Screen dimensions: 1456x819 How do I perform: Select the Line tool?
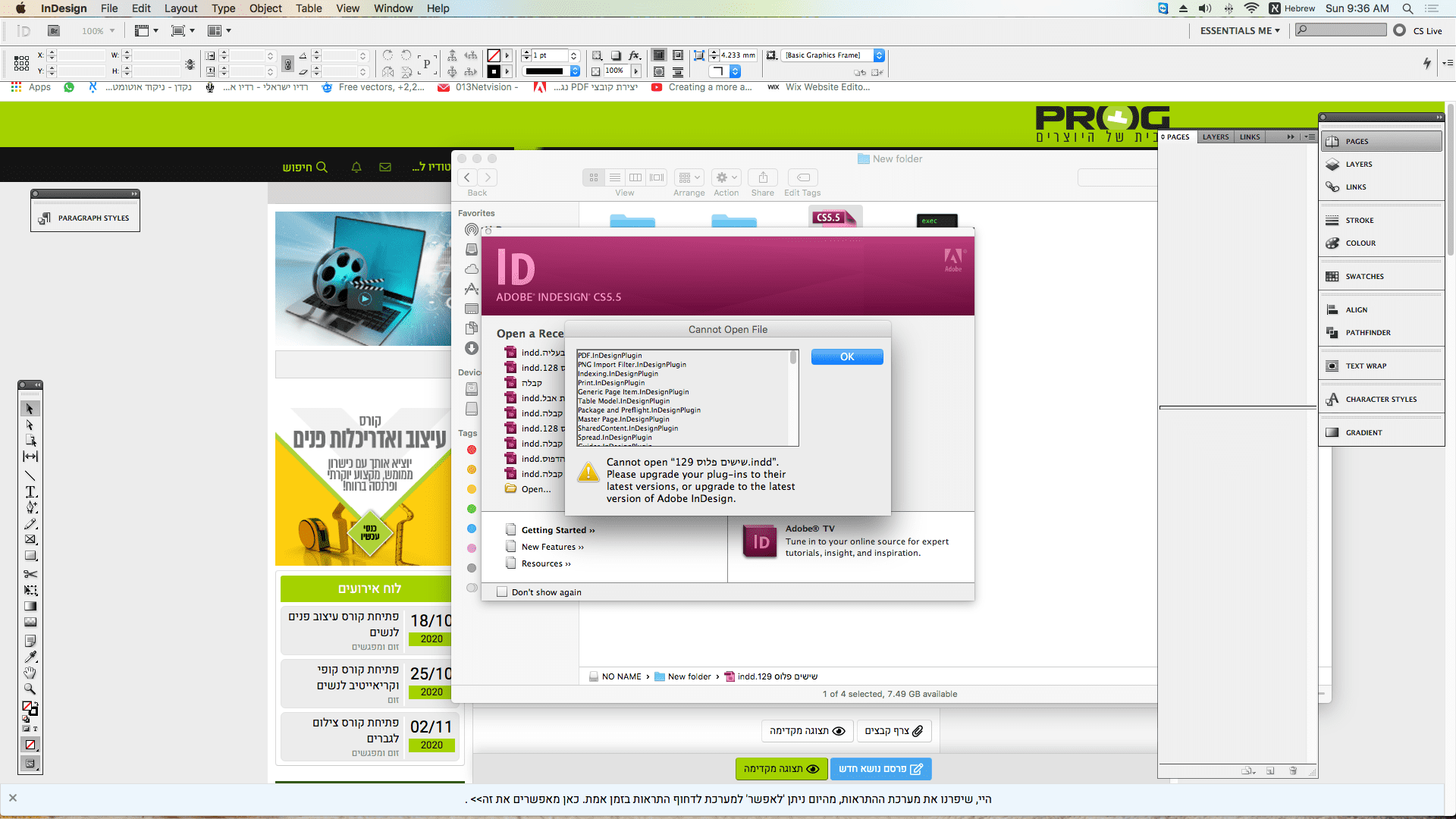click(30, 475)
